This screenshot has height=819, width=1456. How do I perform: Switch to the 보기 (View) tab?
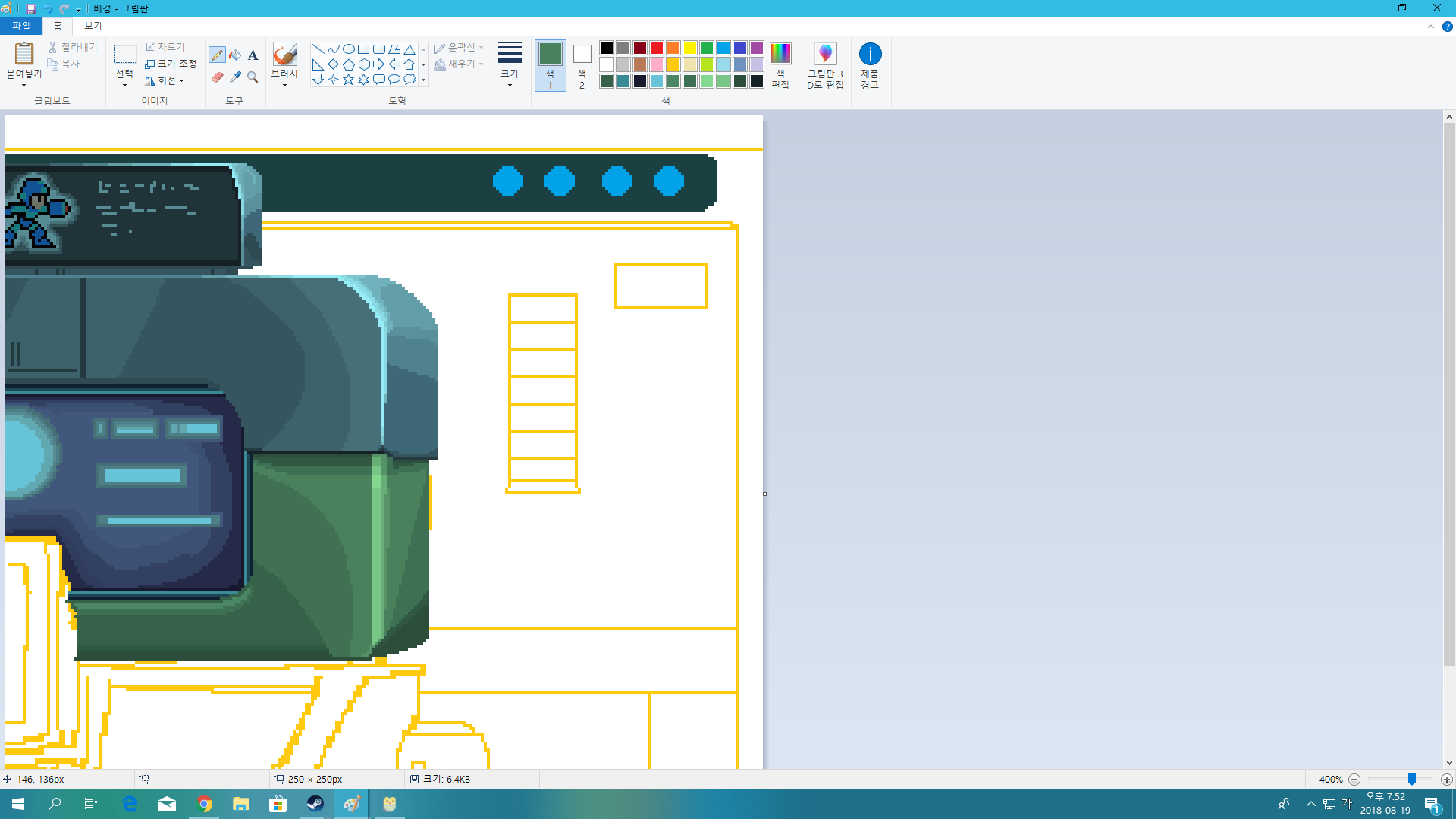[93, 26]
